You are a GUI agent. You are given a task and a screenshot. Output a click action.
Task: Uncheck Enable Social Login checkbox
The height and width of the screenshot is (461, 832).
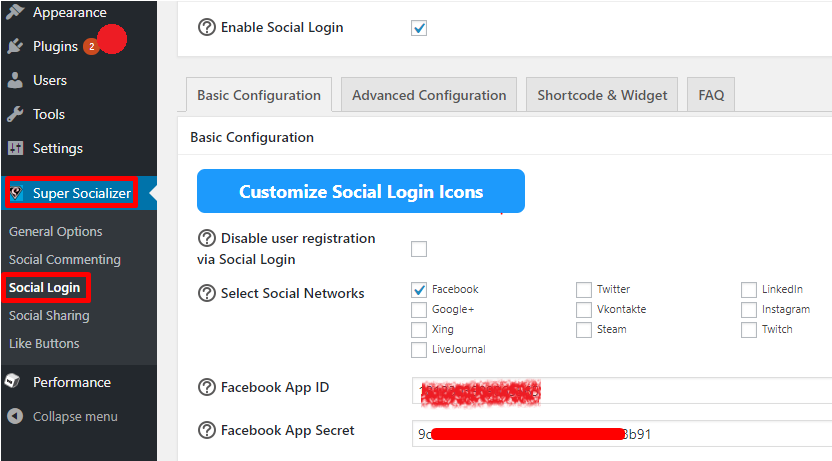coord(419,28)
